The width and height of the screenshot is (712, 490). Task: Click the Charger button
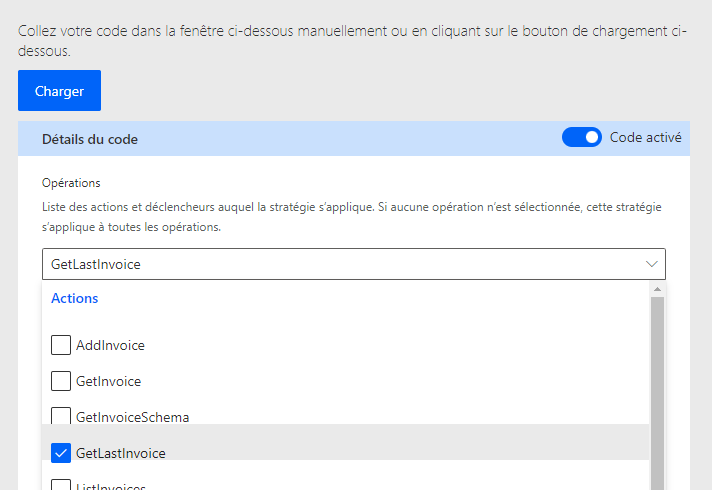pyautogui.click(x=59, y=91)
